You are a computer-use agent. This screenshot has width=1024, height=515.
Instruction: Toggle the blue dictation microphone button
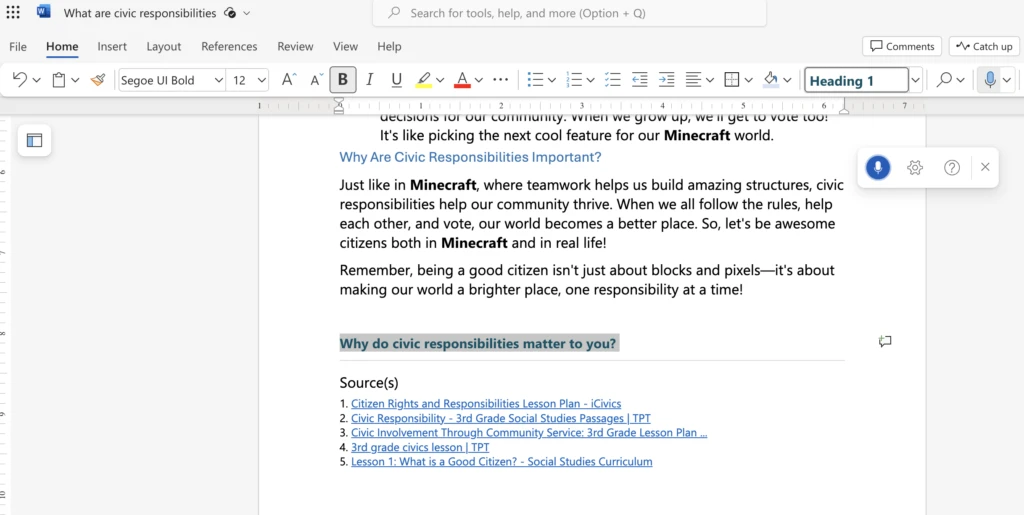pos(878,168)
